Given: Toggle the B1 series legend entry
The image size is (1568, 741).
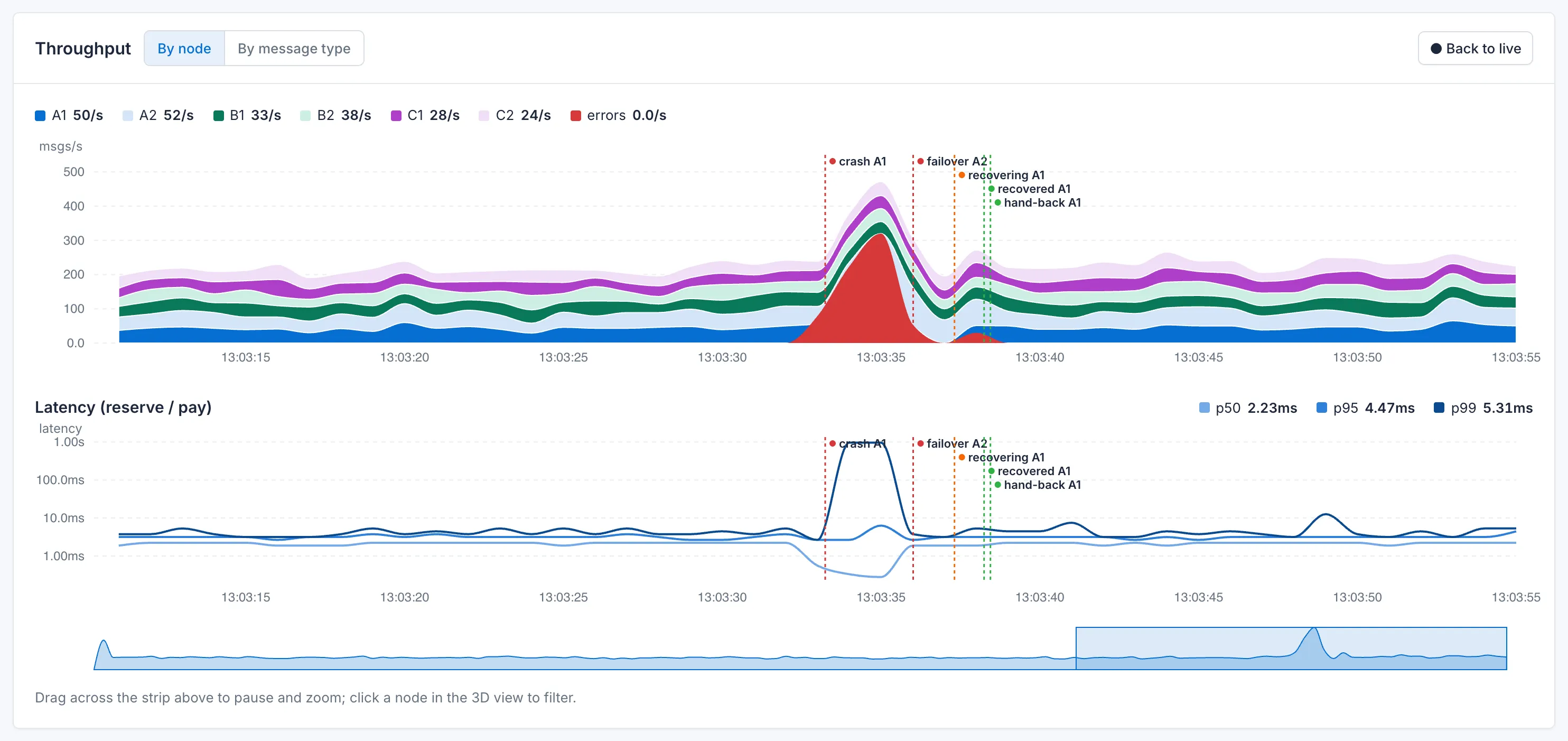Looking at the screenshot, I should click(x=247, y=115).
